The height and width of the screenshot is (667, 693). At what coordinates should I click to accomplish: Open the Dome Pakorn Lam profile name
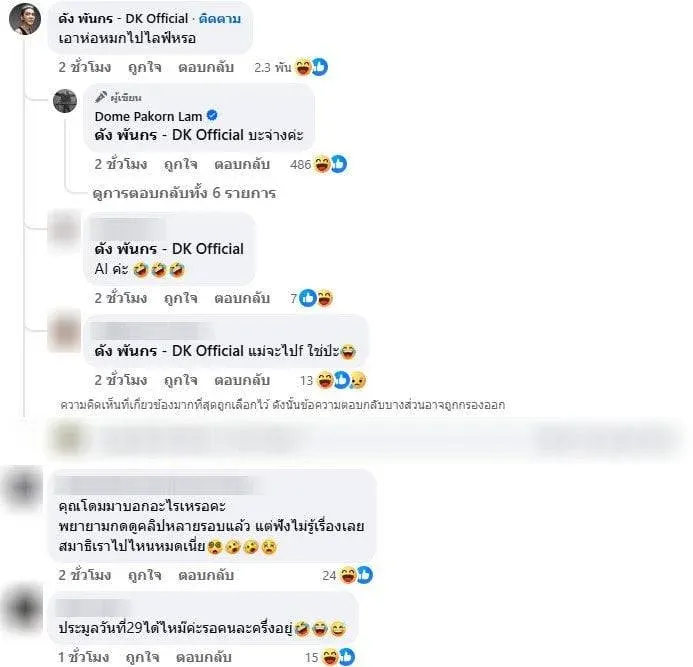click(148, 116)
